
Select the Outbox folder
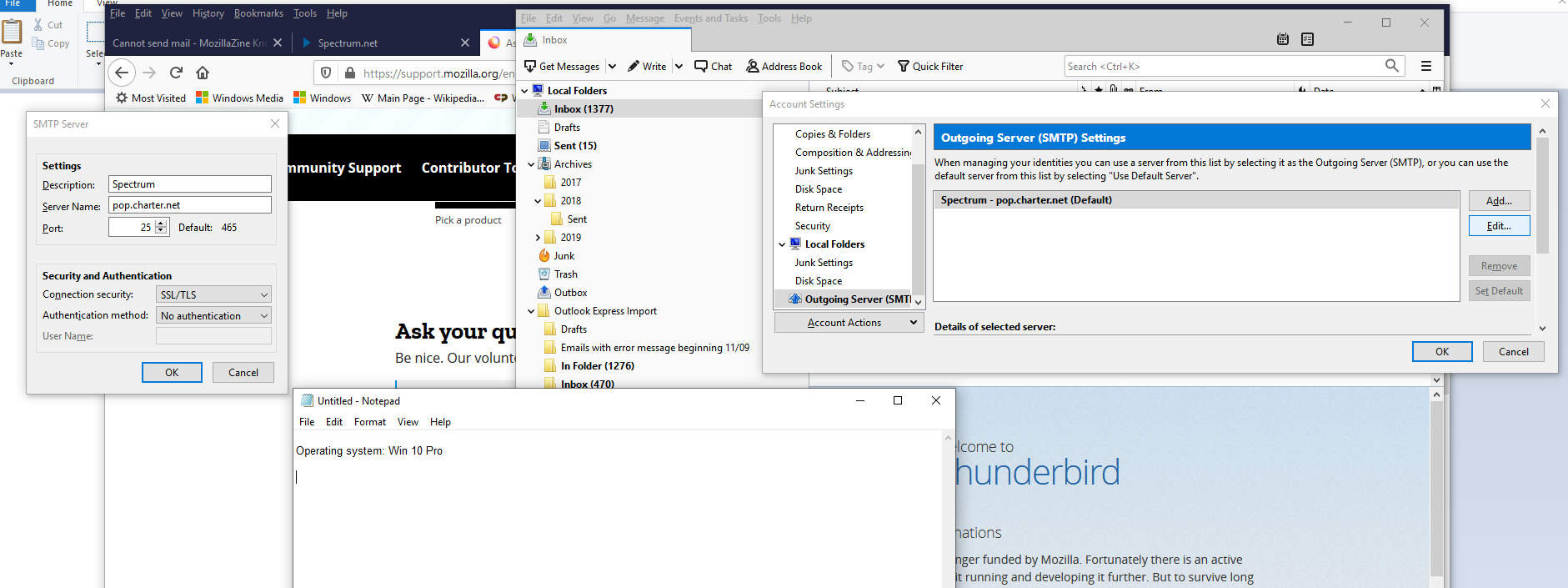tap(570, 293)
